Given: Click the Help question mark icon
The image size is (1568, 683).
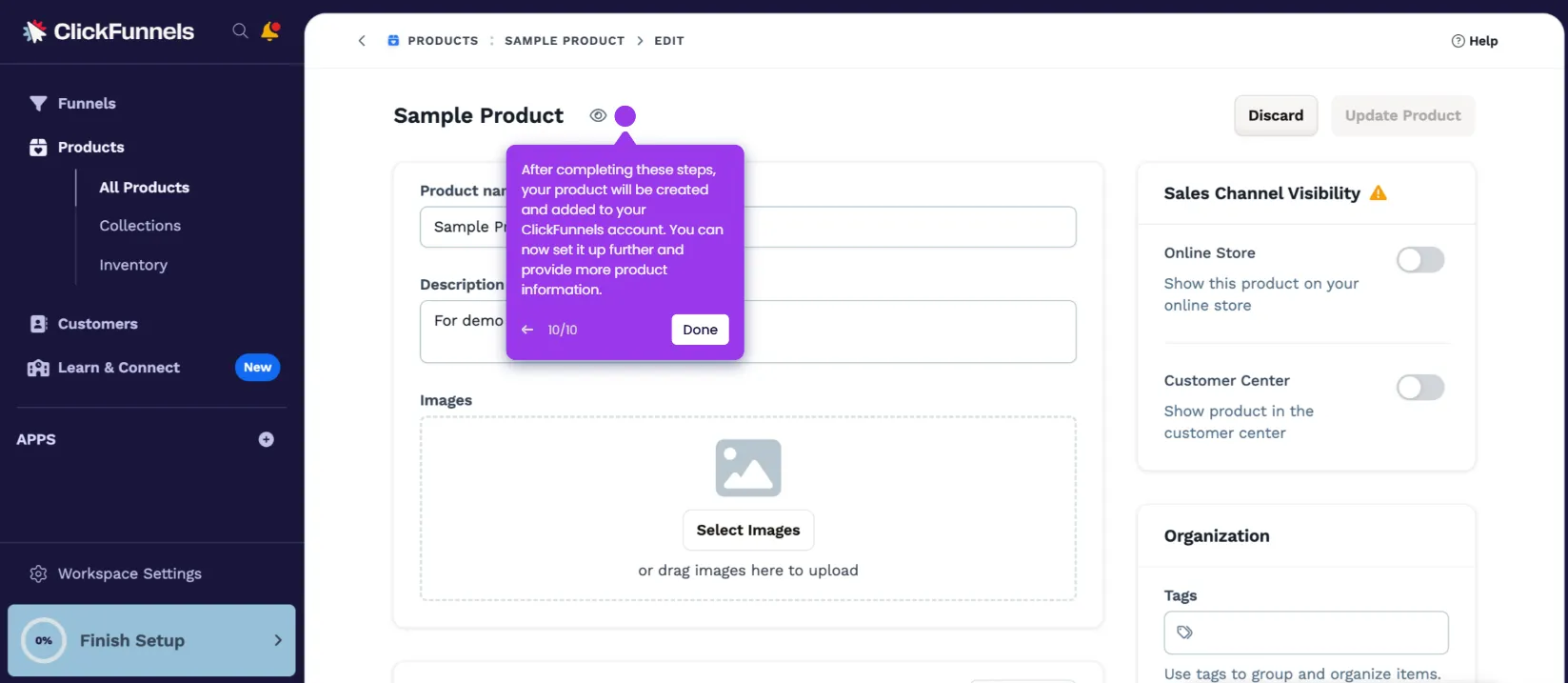Looking at the screenshot, I should click(x=1458, y=41).
